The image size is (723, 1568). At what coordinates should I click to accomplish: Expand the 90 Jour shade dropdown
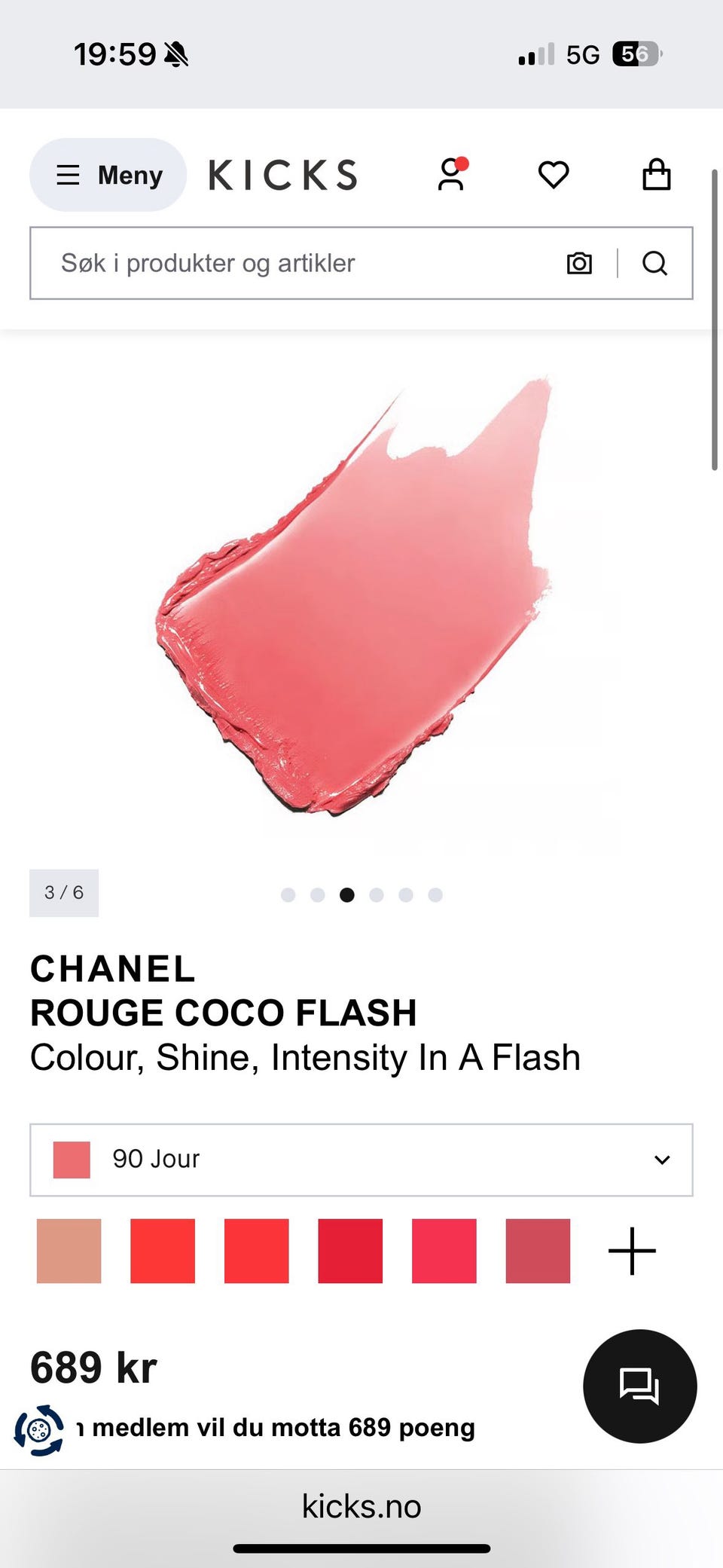(x=361, y=1160)
